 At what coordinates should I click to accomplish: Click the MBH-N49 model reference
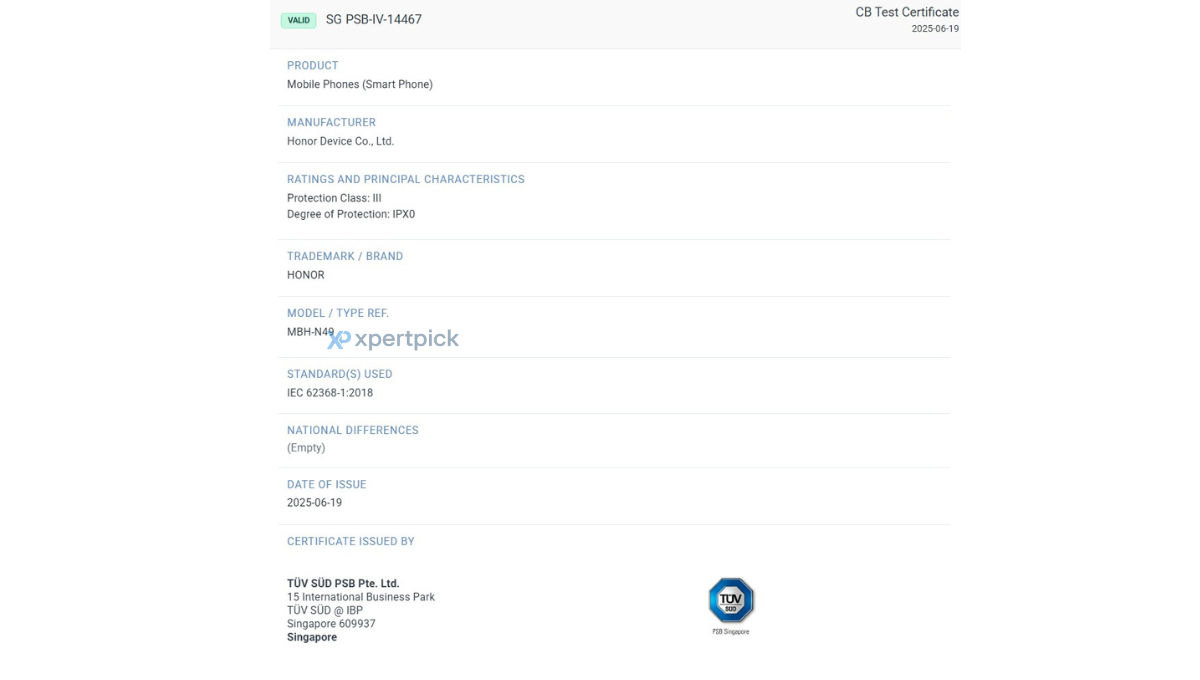311,332
